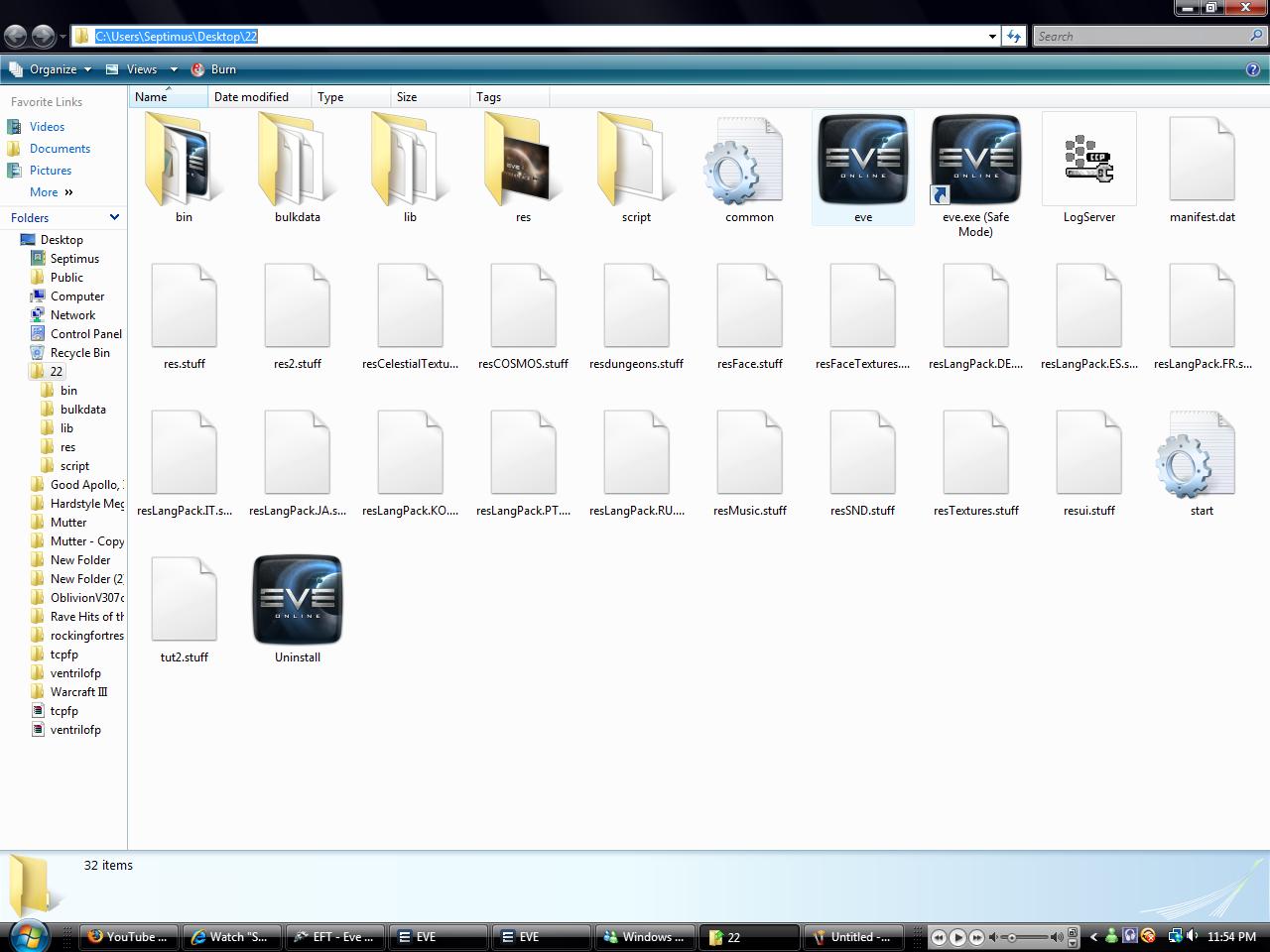Click the media player Play button
The height and width of the screenshot is (952, 1270).
(957, 936)
